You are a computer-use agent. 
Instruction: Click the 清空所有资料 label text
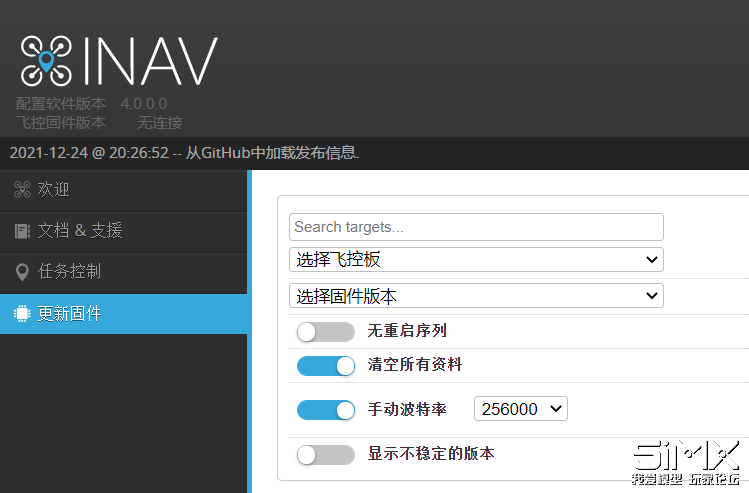[x=415, y=364]
